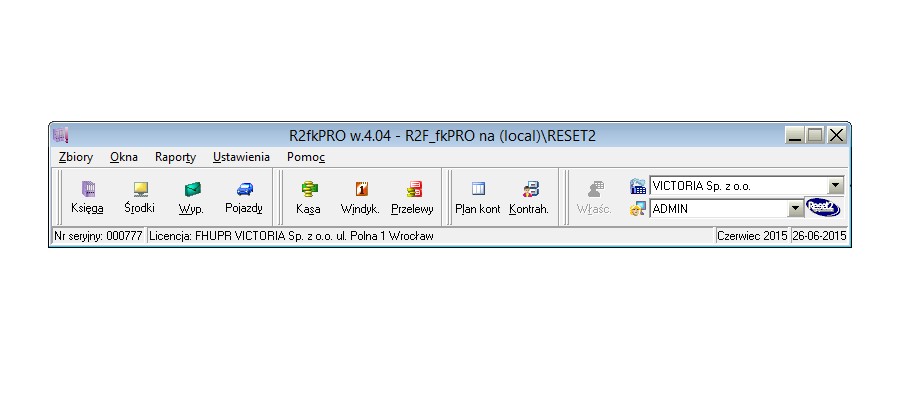
Task: Open the Zbiory menu
Action: (76, 157)
